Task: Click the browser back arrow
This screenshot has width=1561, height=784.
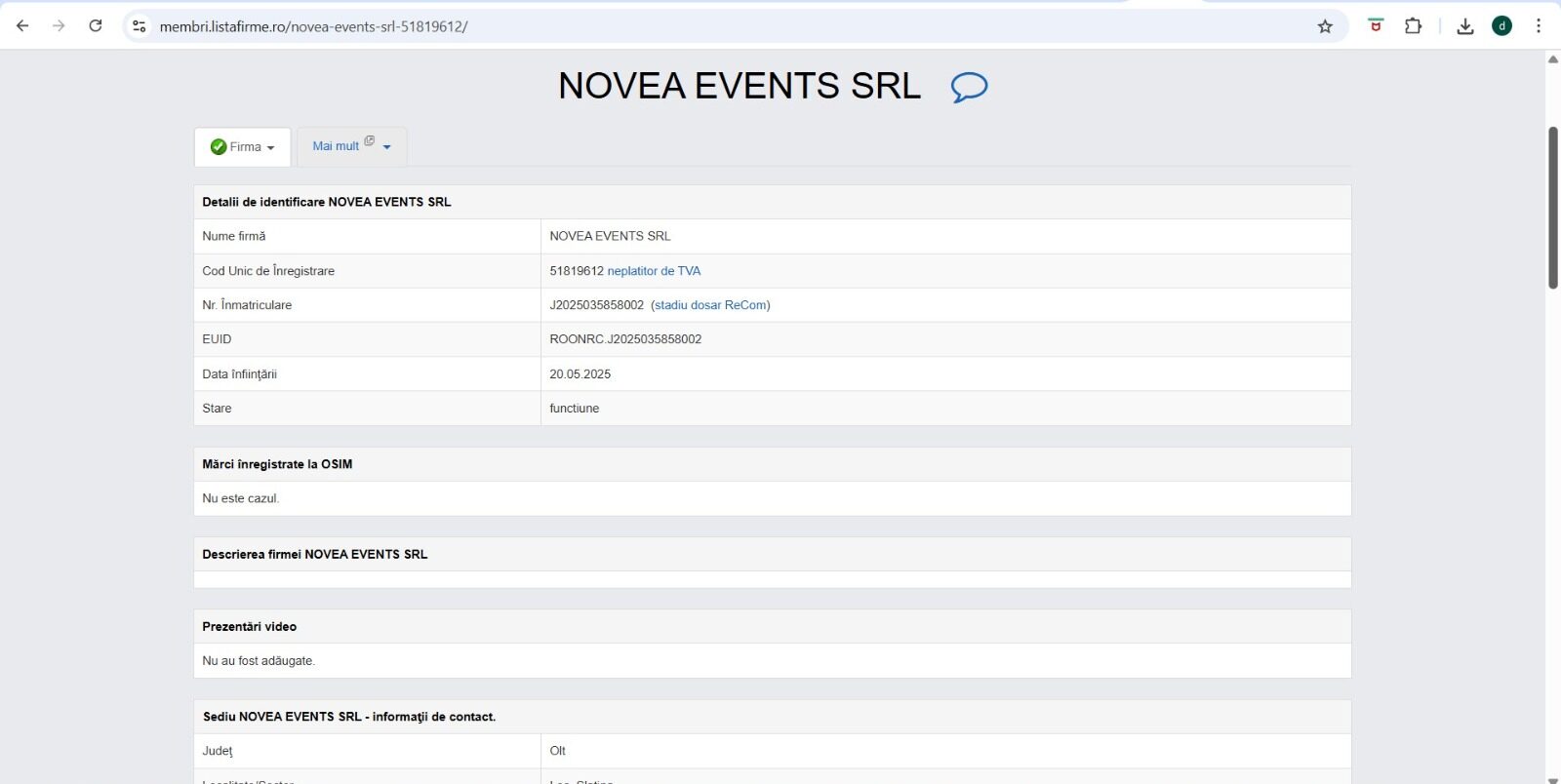Action: click(22, 26)
